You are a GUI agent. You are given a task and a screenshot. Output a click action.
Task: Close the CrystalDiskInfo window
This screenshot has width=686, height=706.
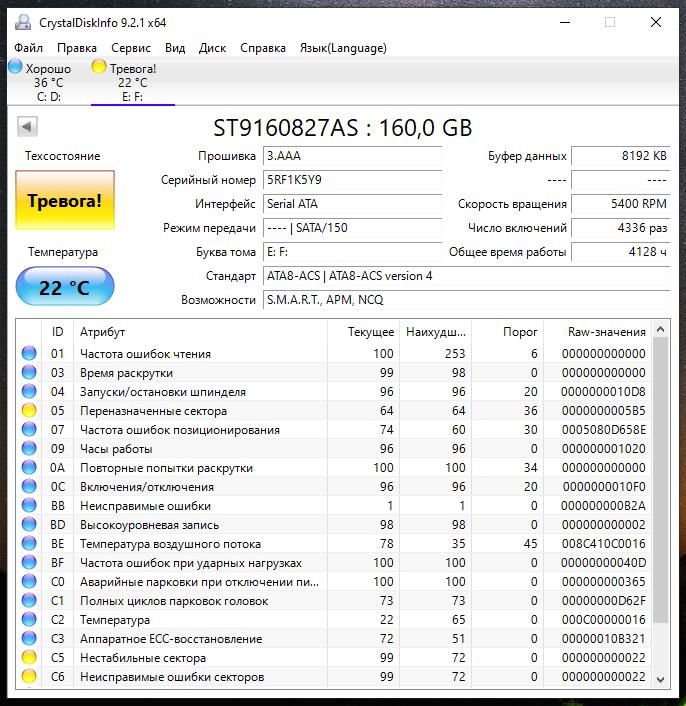[656, 22]
